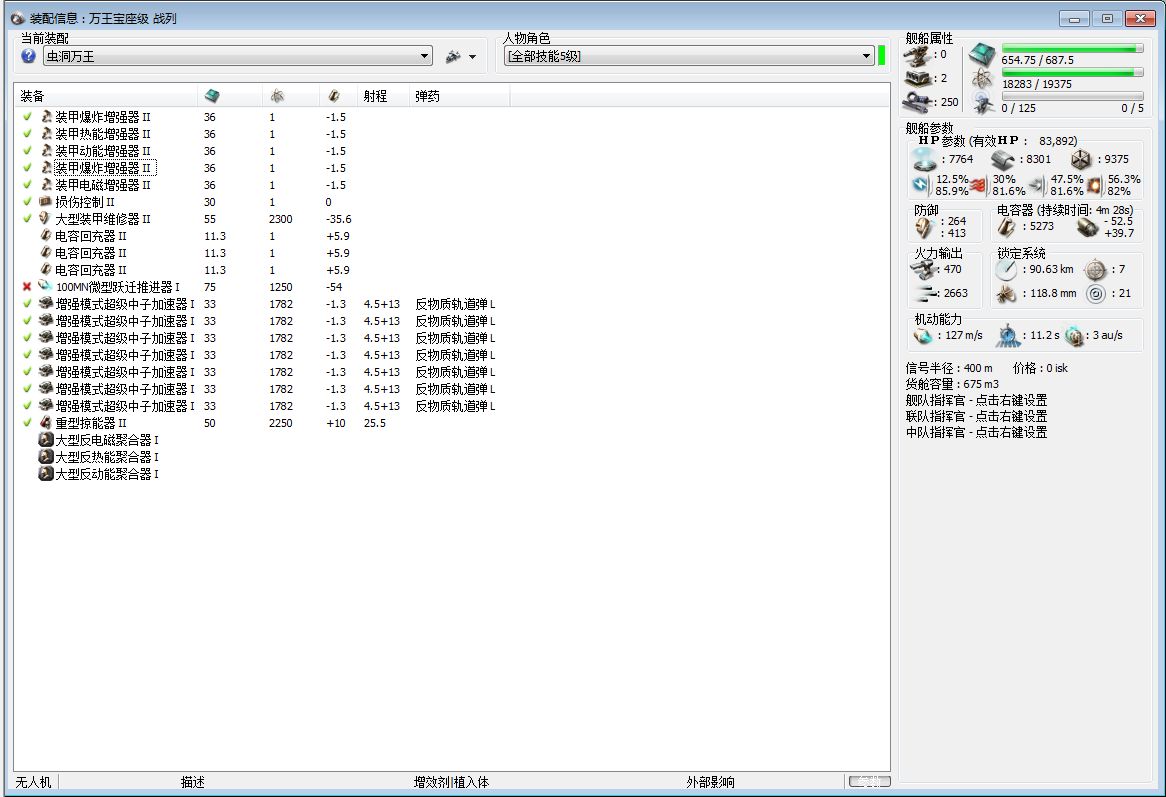Click the calibration icon showing 250
Image resolution: width=1166 pixels, height=797 pixels.
tap(918, 102)
